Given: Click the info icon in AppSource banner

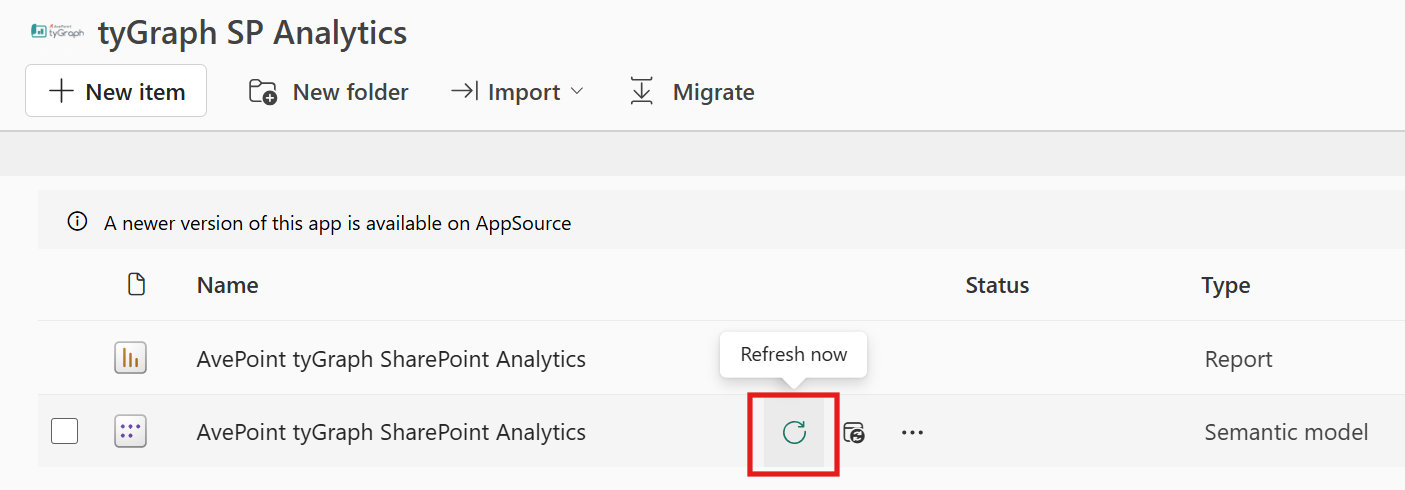Looking at the screenshot, I should (77, 222).
